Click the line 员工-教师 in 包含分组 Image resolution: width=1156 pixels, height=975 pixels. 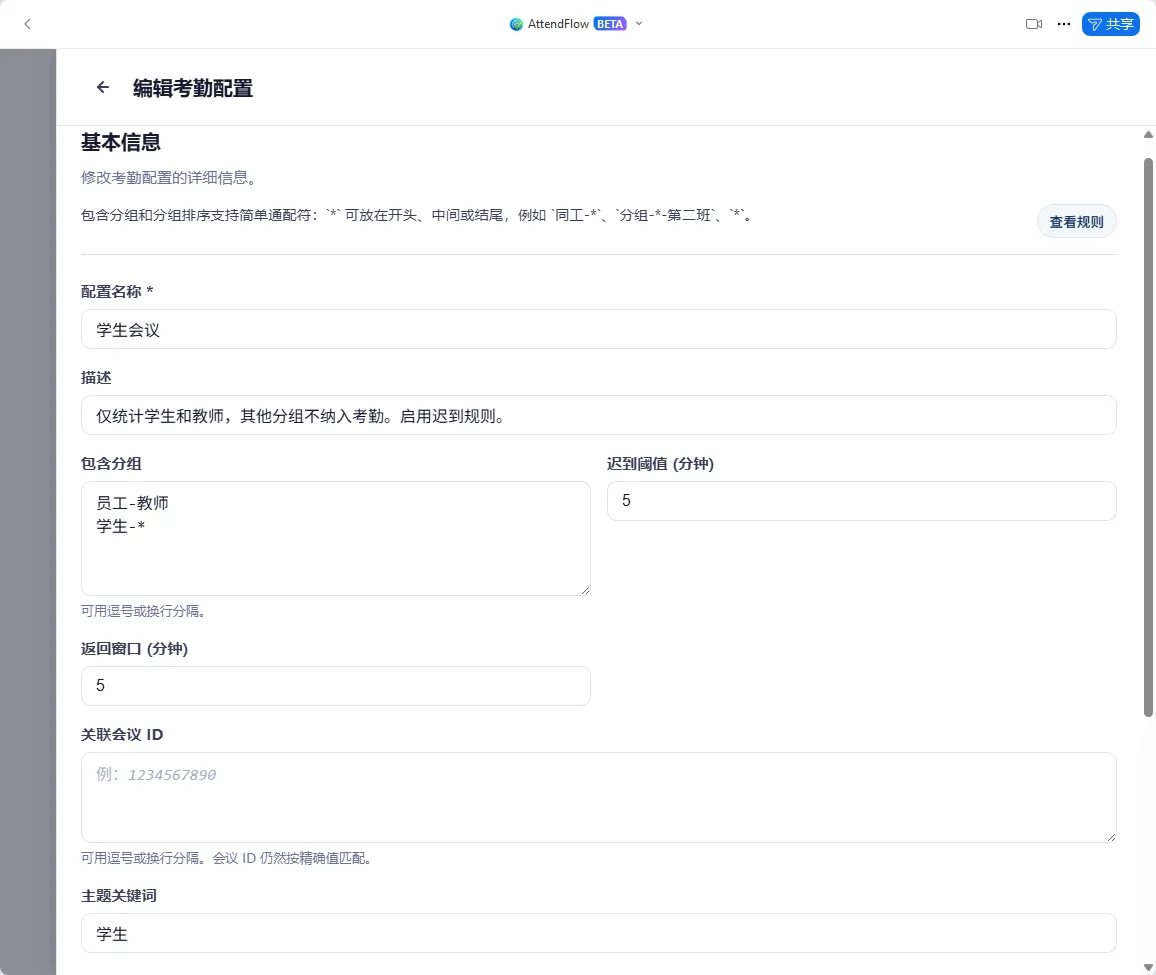coord(132,503)
